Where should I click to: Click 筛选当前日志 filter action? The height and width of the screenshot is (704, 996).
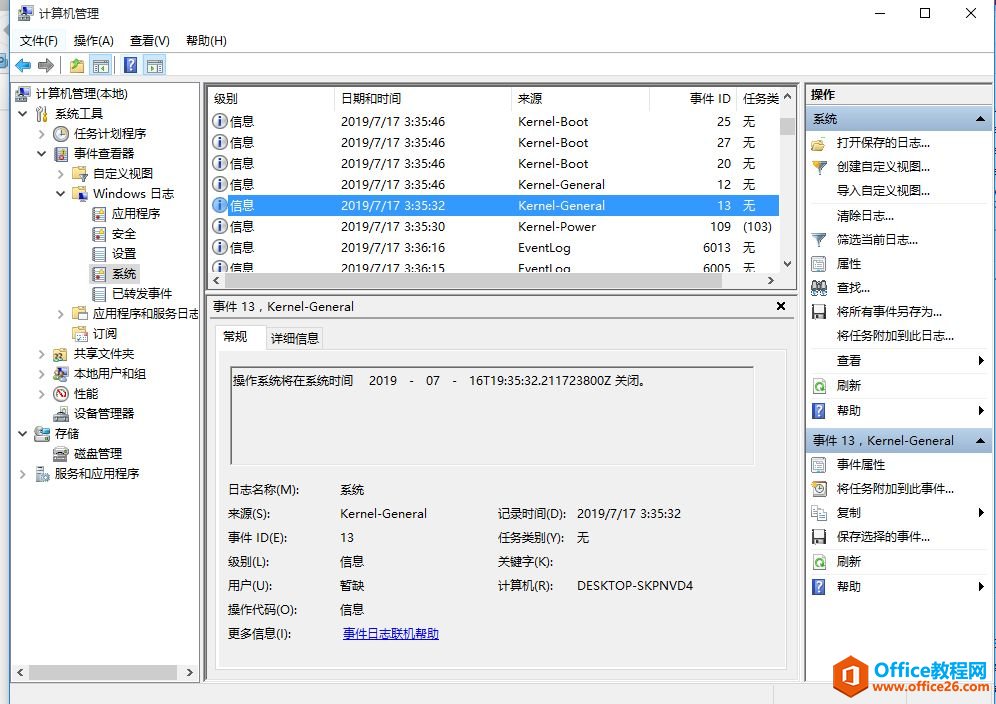point(876,240)
